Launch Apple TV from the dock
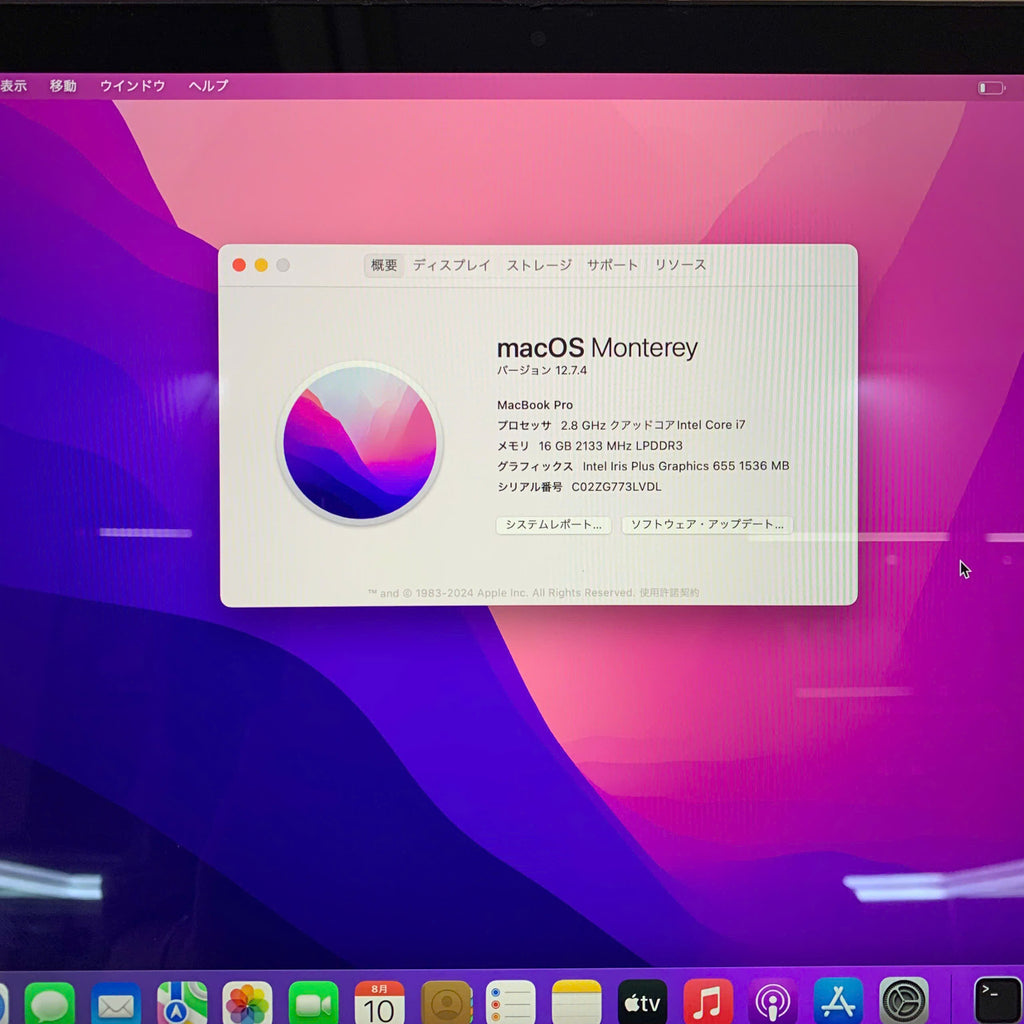 coord(643,1002)
